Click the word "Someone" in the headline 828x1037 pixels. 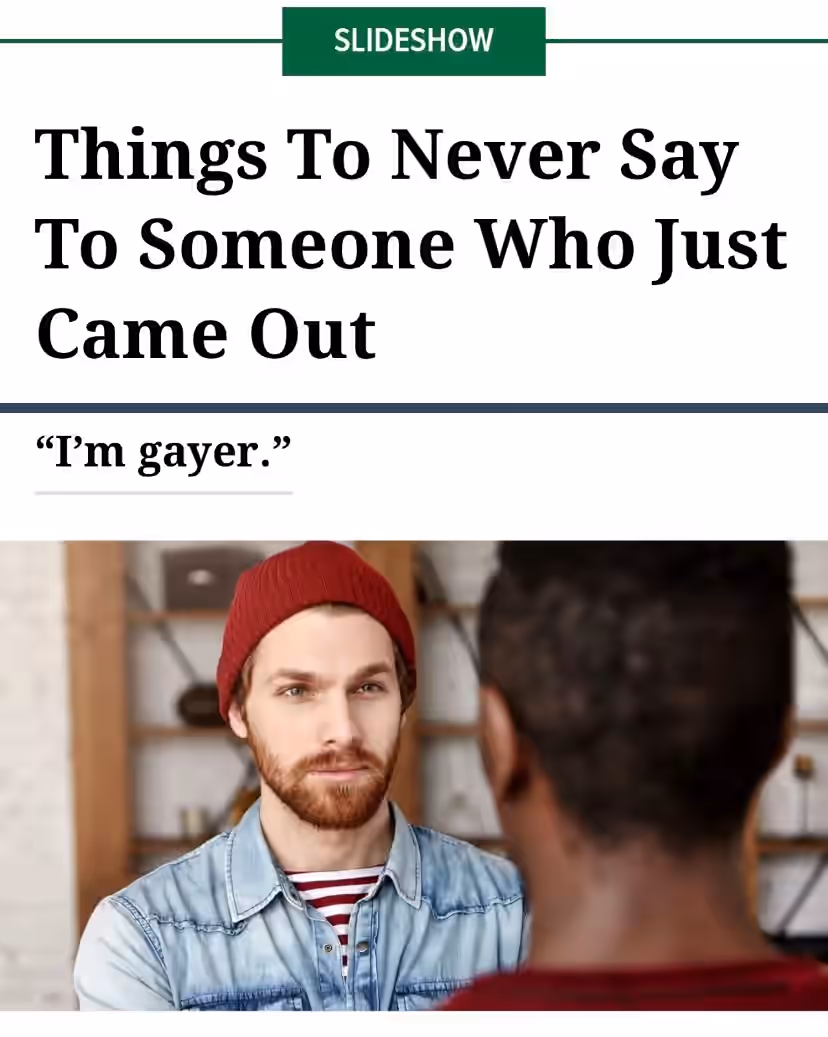click(297, 245)
